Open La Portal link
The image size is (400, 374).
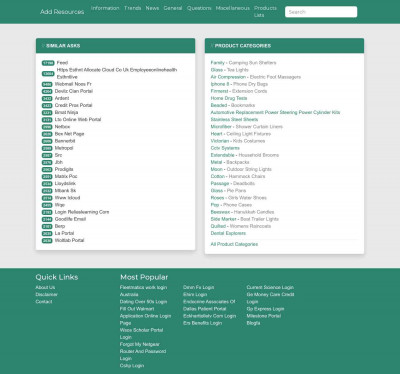[64, 233]
